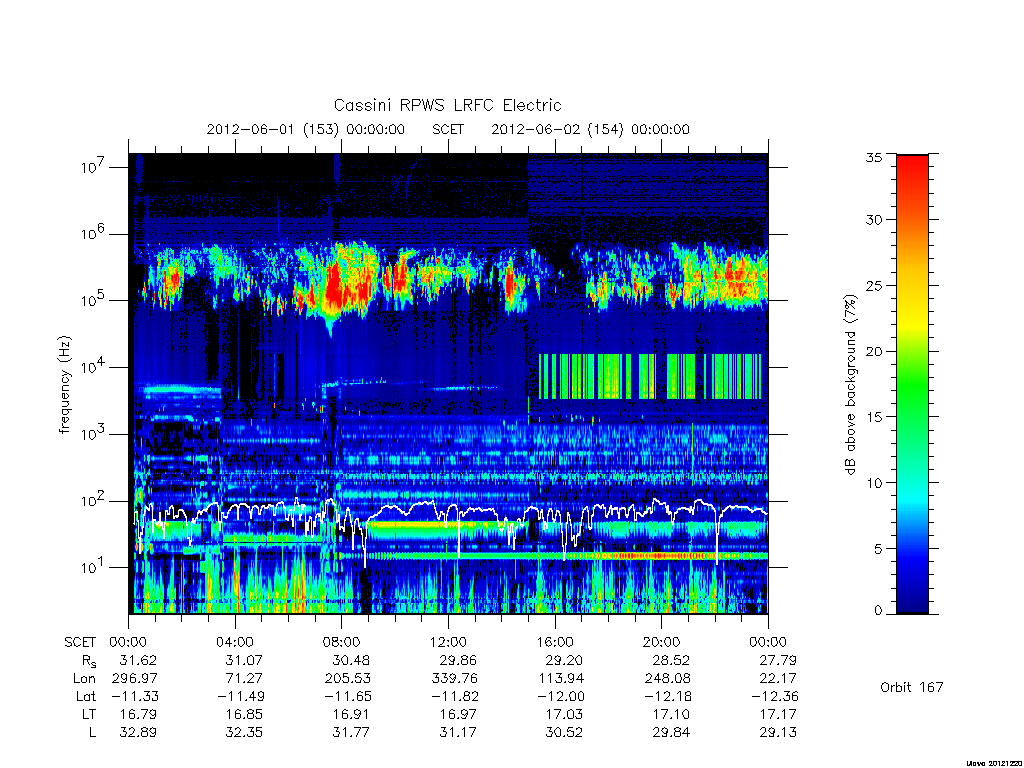
Task: Click the 10^4 frequency tick label
Action: tap(94, 366)
